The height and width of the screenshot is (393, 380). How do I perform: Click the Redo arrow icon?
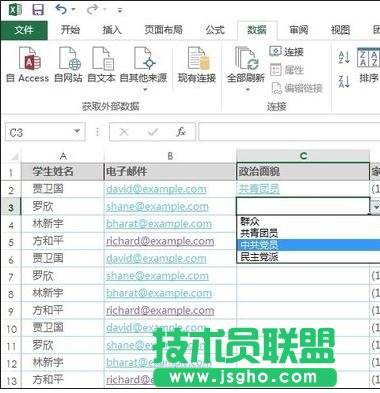pyautogui.click(x=93, y=10)
